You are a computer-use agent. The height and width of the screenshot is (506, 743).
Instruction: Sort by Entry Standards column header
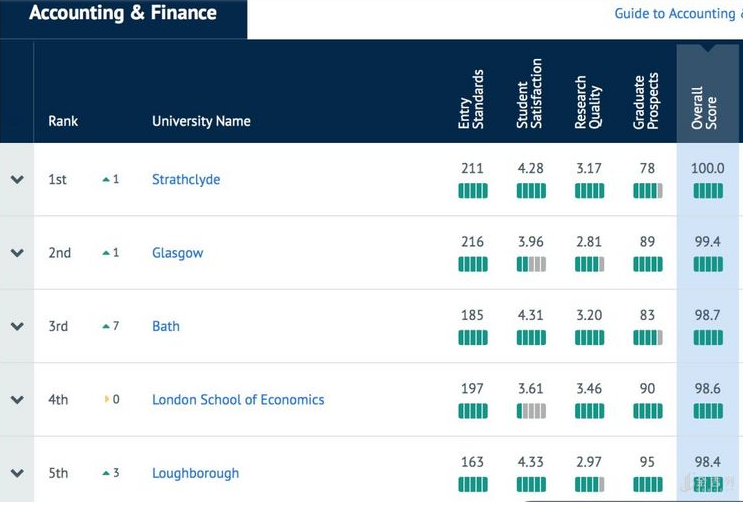point(471,99)
